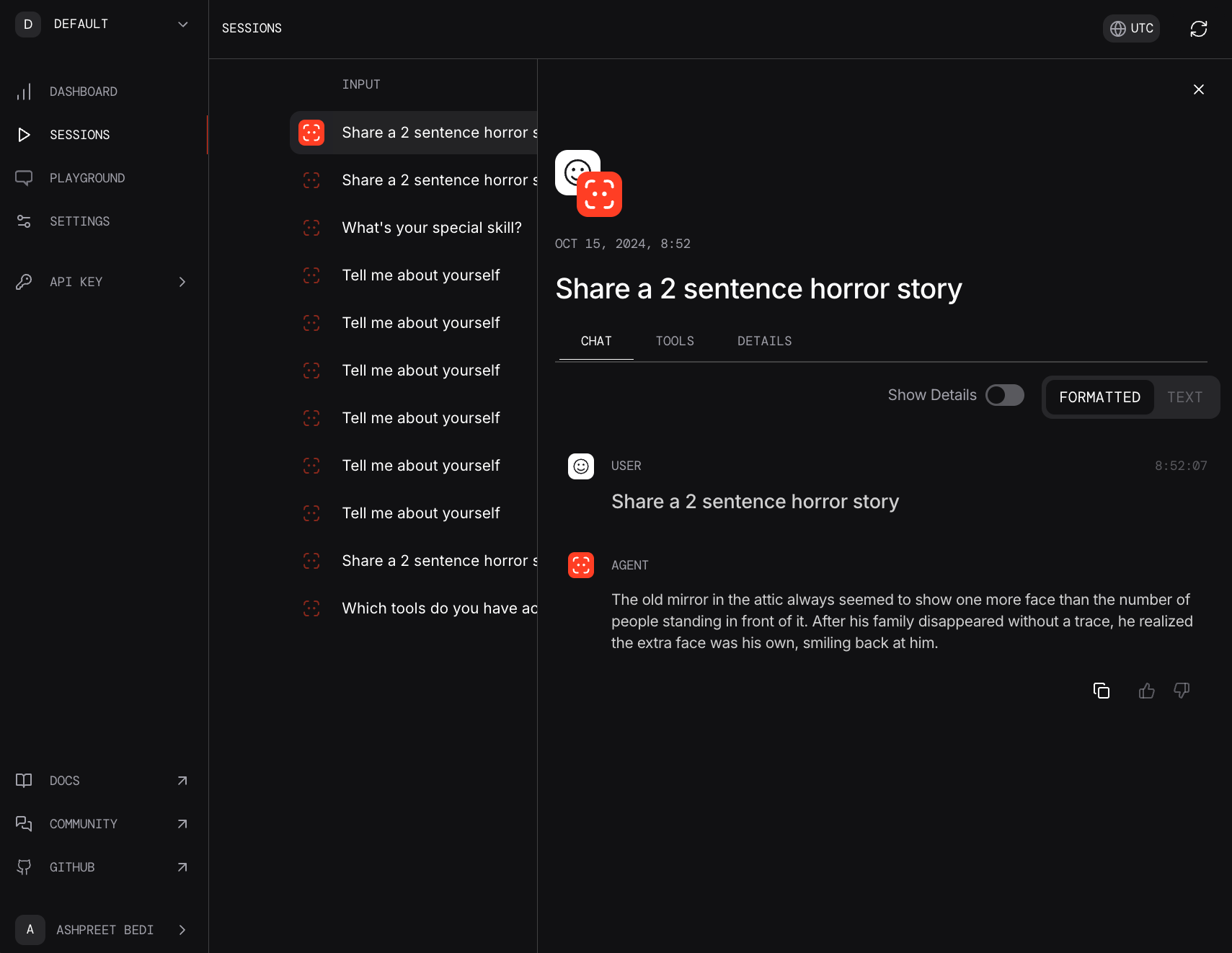The image size is (1232, 953).
Task: Give the agent response a thumbs up
Action: (x=1146, y=691)
